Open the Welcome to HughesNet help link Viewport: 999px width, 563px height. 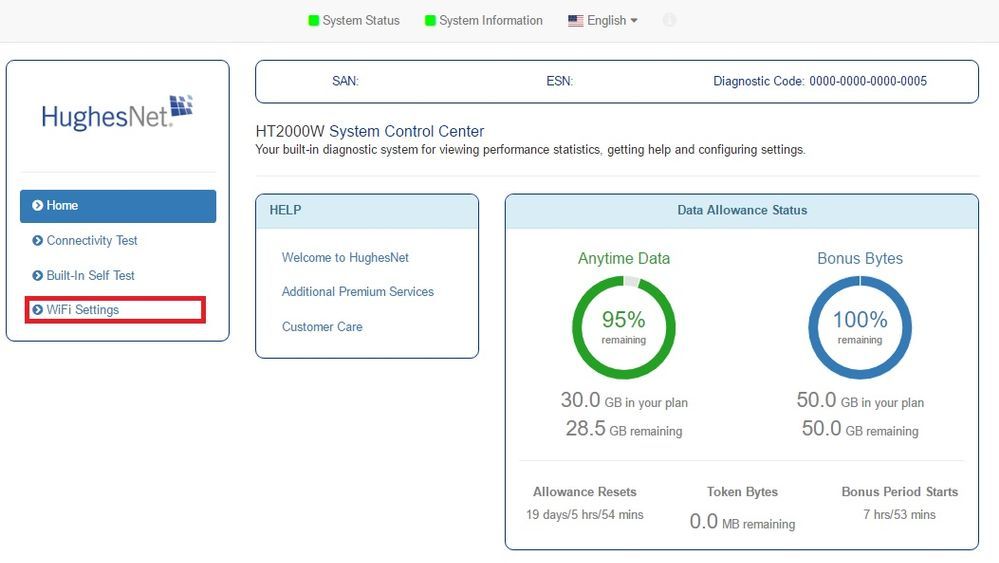point(345,257)
